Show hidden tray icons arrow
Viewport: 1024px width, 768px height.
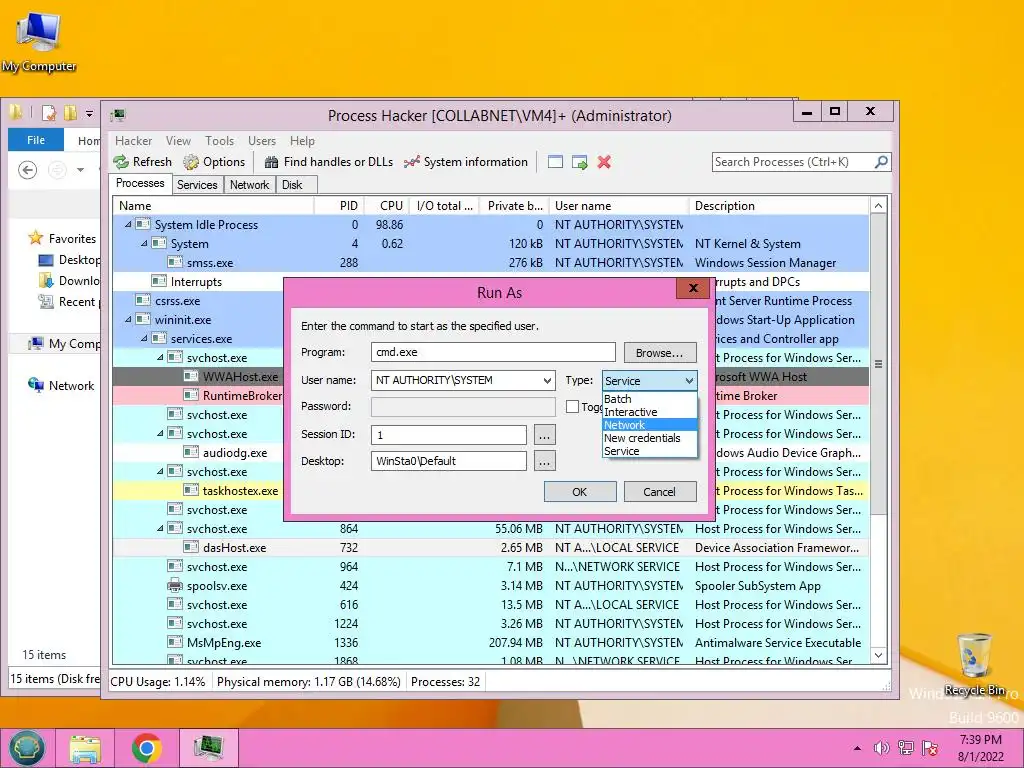857,748
